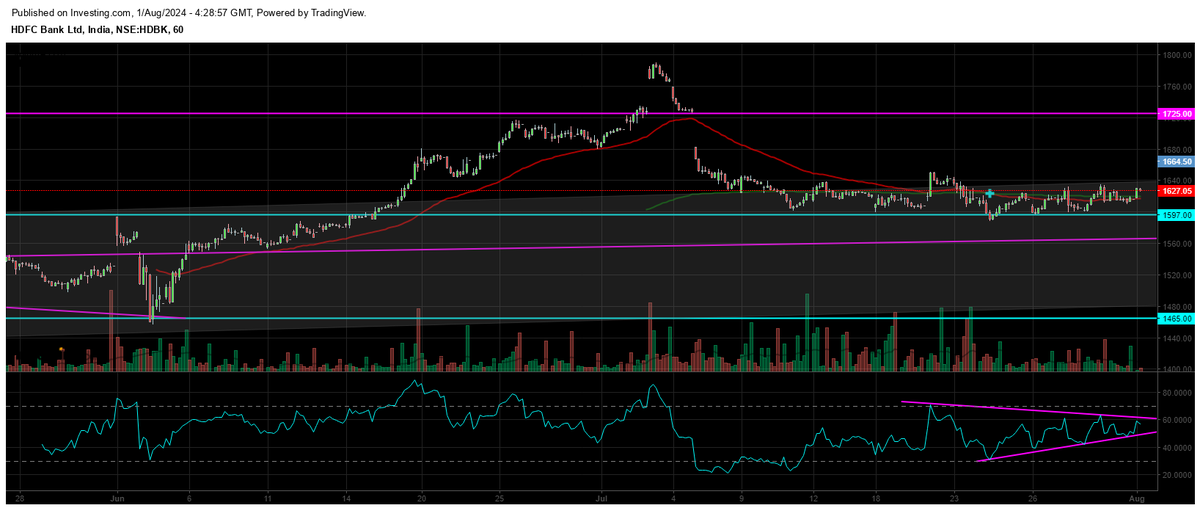Select the red 1627.05 current price label
This screenshot has height=508, width=1200.
coord(1175,190)
